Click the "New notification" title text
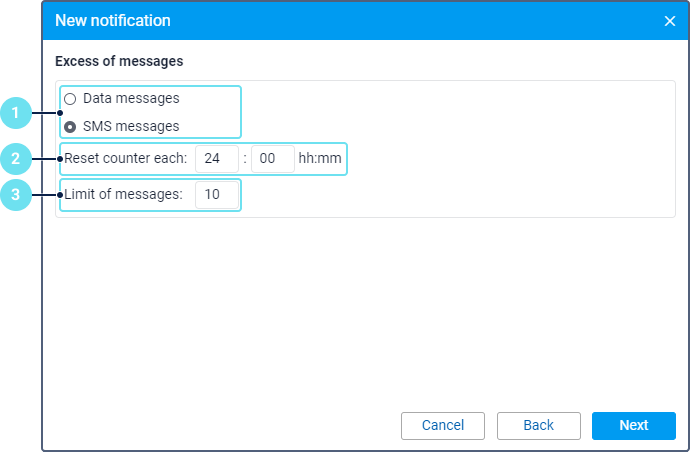 (113, 21)
